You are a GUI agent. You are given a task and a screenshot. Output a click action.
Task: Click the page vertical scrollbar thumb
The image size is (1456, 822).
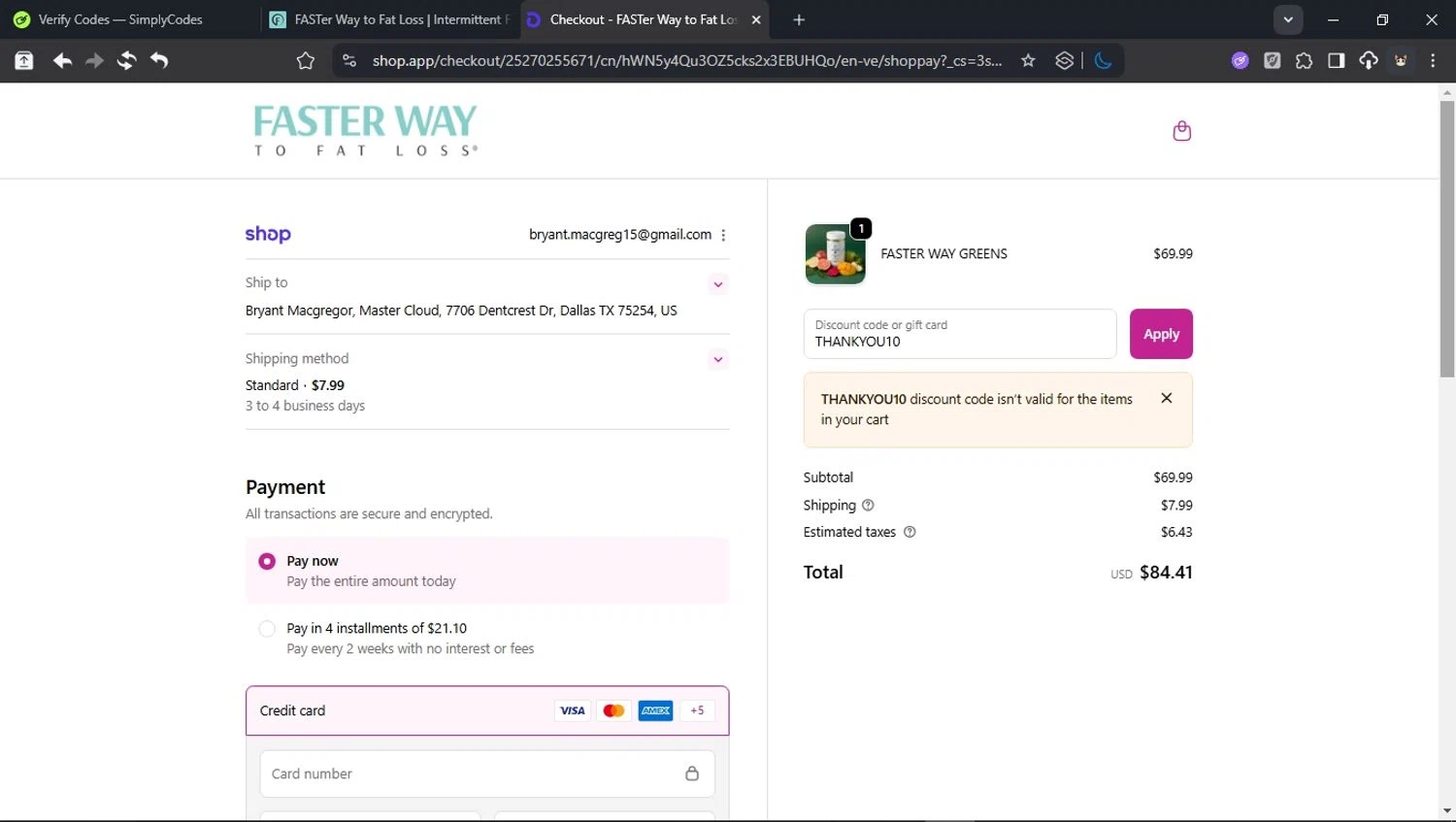1447,238
